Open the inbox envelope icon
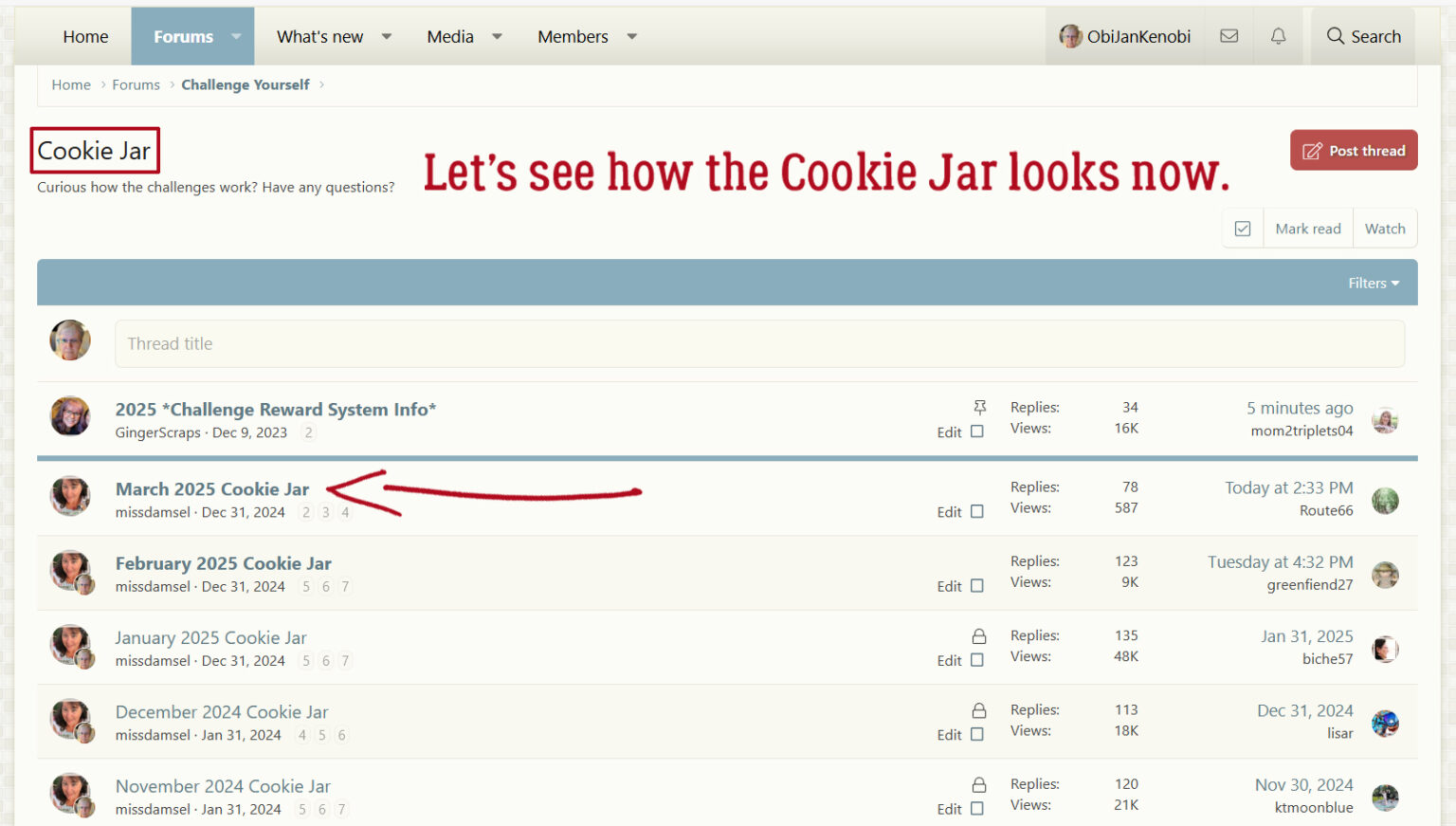The height and width of the screenshot is (826, 1456). click(1228, 36)
